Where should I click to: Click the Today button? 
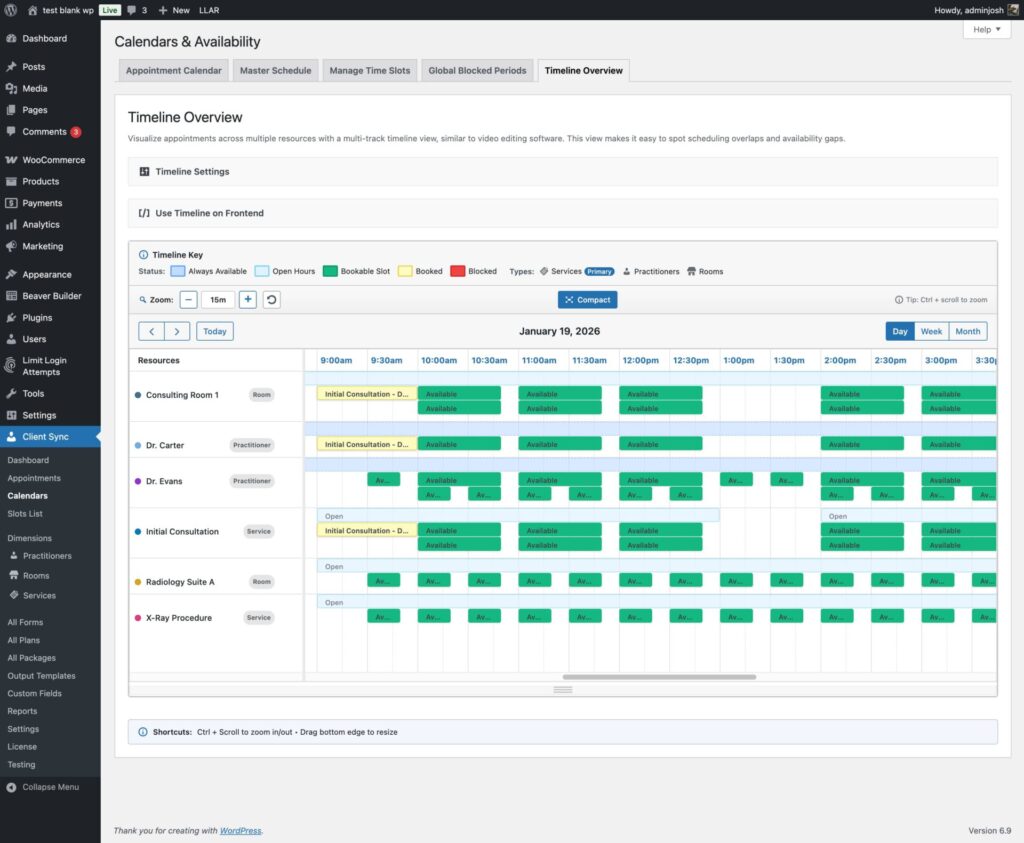pyautogui.click(x=215, y=331)
